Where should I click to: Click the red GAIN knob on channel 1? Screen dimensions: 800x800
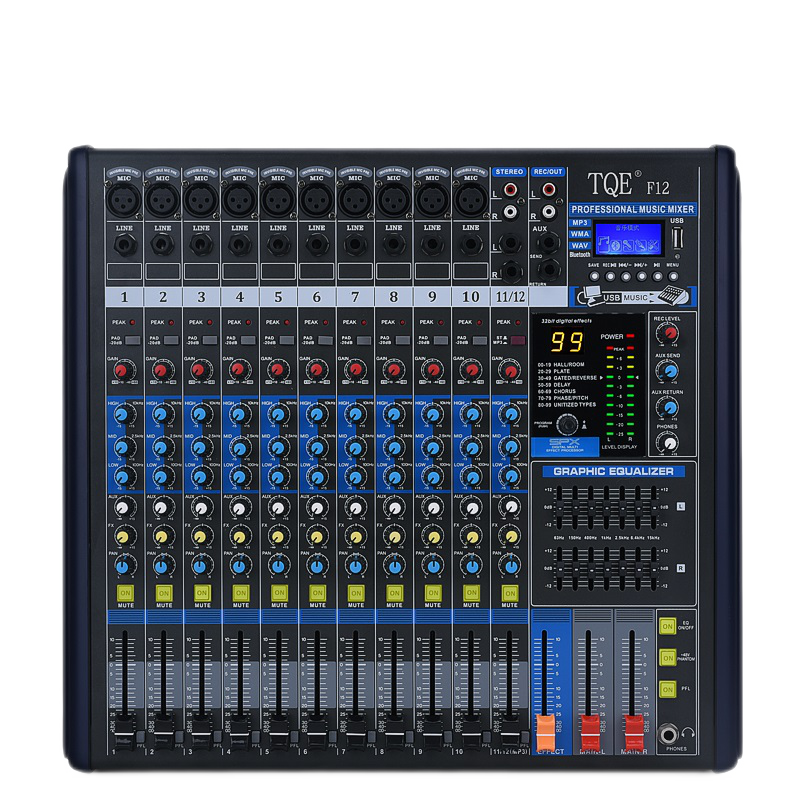pyautogui.click(x=122, y=370)
